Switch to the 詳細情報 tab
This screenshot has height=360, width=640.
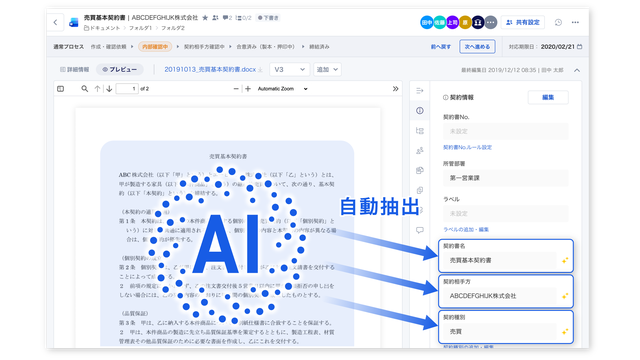(x=75, y=69)
